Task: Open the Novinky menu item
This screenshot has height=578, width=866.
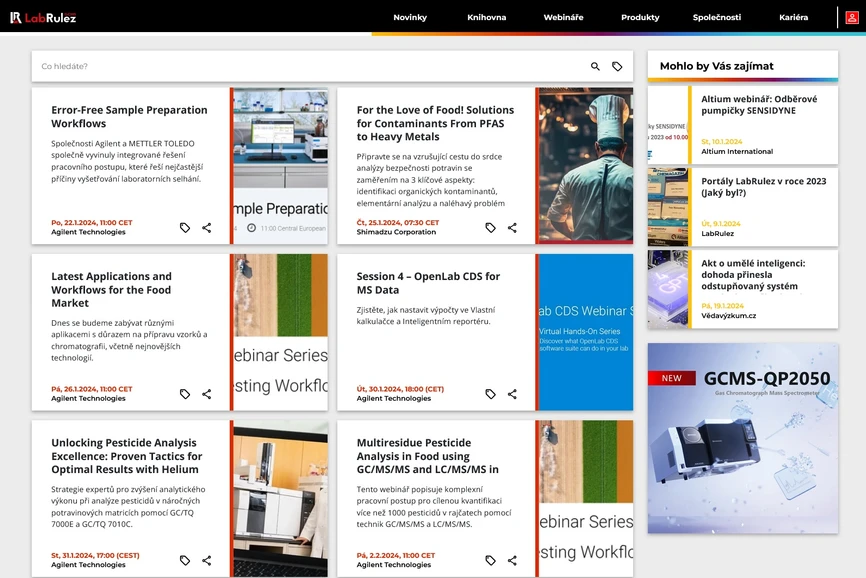Action: [x=410, y=17]
